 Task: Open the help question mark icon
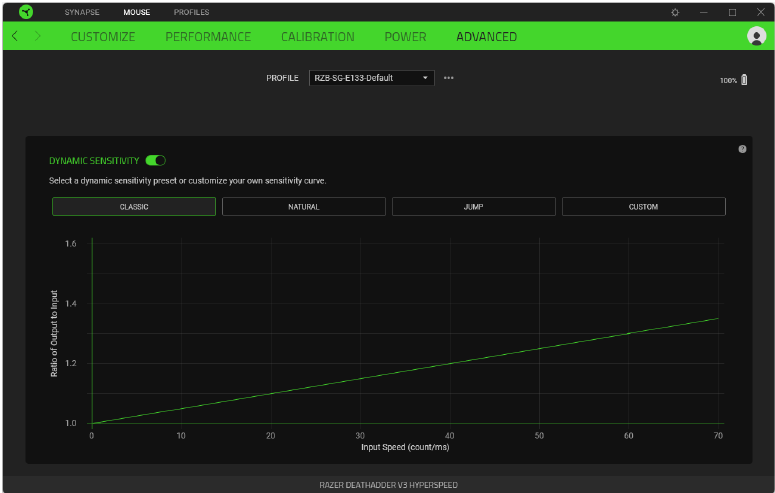[x=742, y=149]
